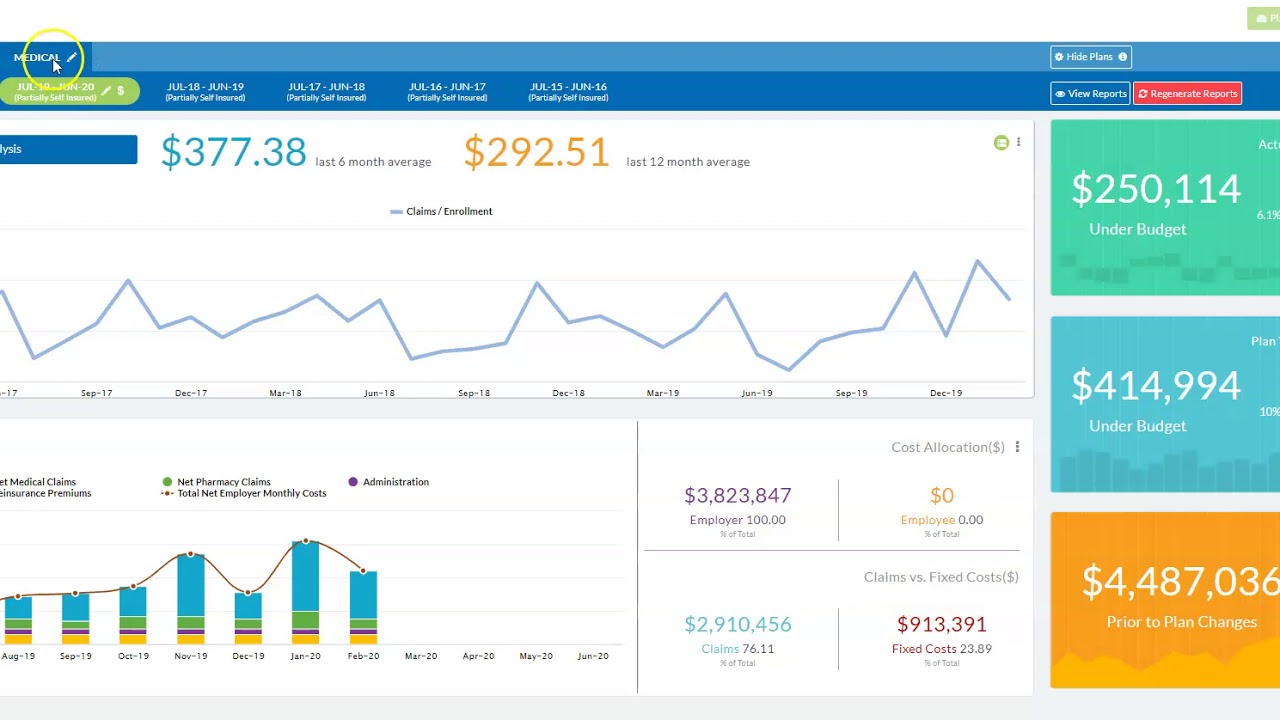The width and height of the screenshot is (1280, 720).
Task: Click the edit pencil on the JUL-19 - JUN-20 plan
Action: pyautogui.click(x=107, y=91)
